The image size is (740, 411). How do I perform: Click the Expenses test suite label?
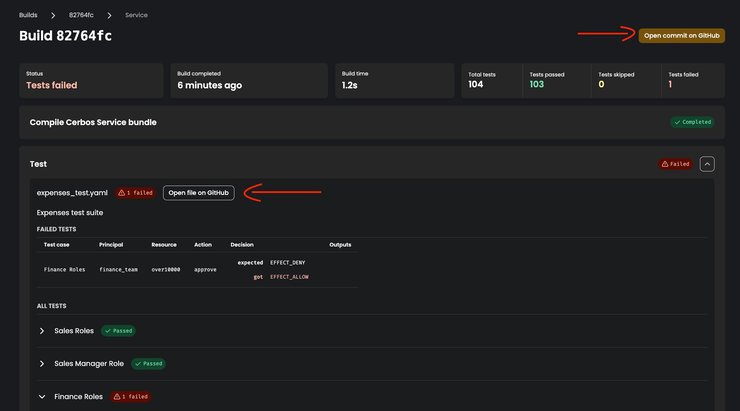pyautogui.click(x=70, y=213)
